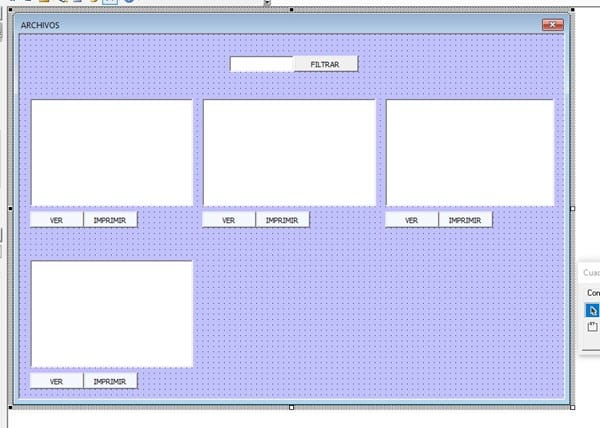The height and width of the screenshot is (428, 600).
Task: Select the list box in the bottom row
Action: point(112,314)
